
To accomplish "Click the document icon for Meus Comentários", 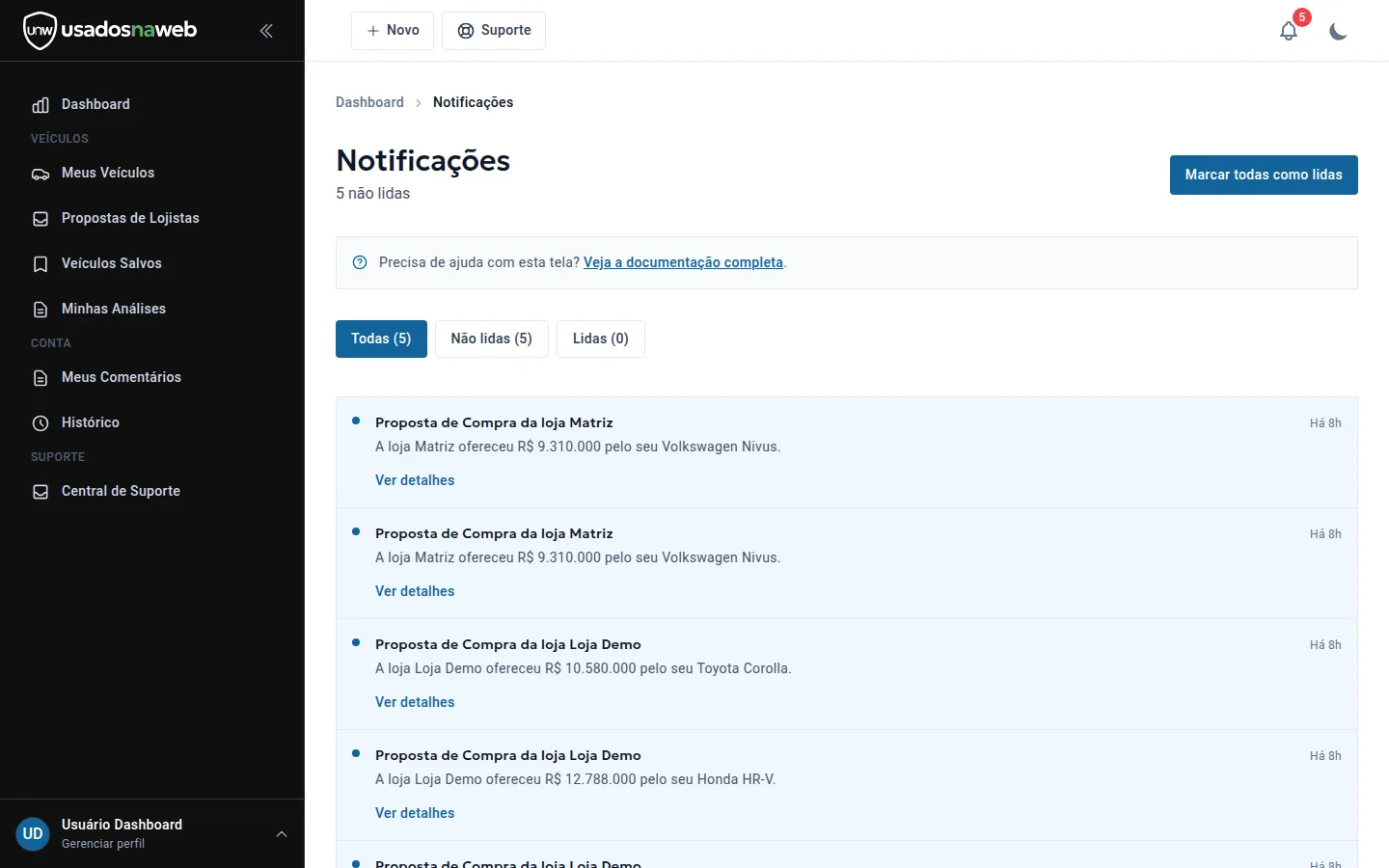I will pos(41,378).
